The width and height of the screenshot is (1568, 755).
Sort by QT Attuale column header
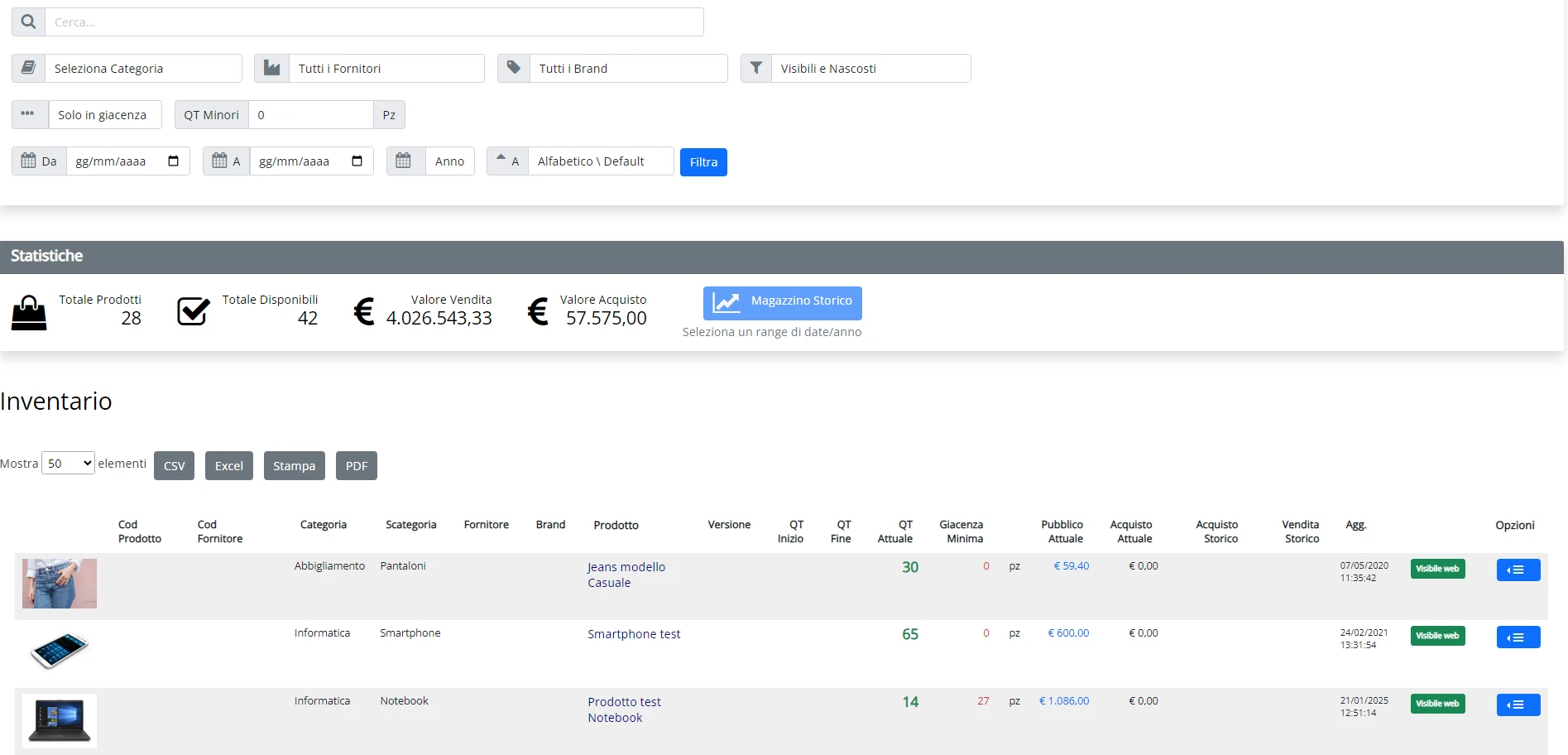[x=895, y=531]
